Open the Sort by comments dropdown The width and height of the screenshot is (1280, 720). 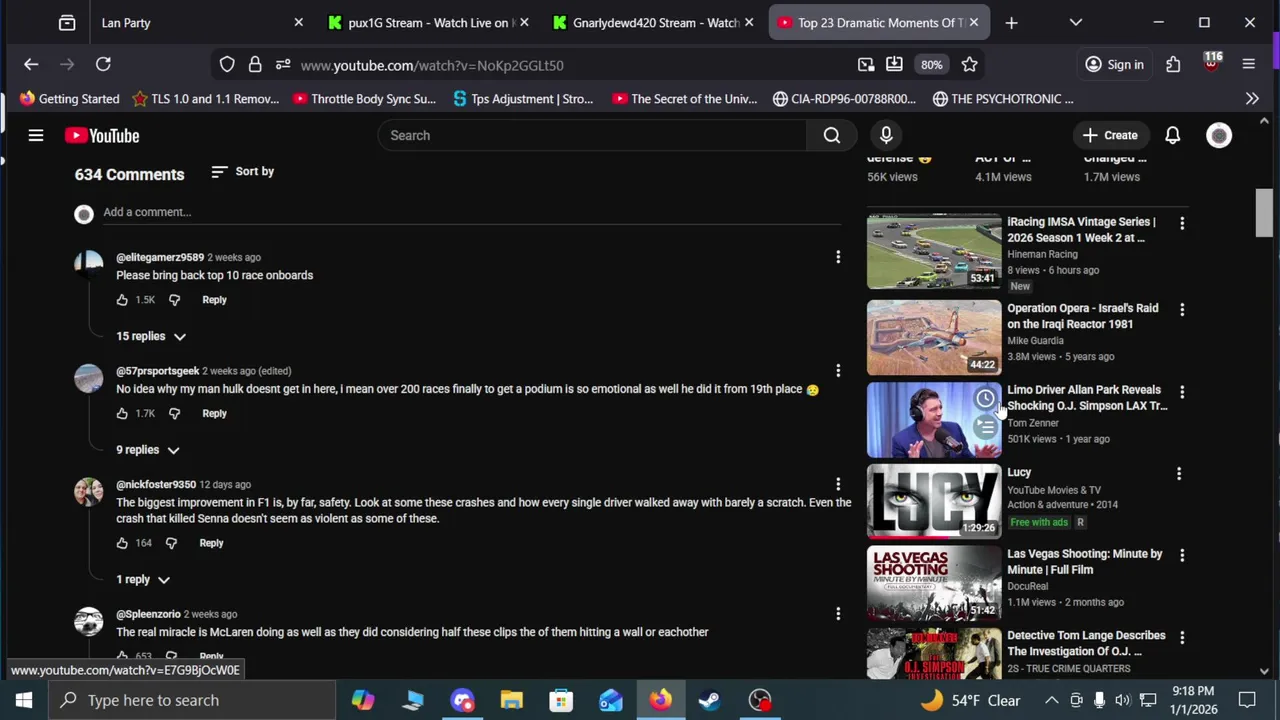click(243, 172)
